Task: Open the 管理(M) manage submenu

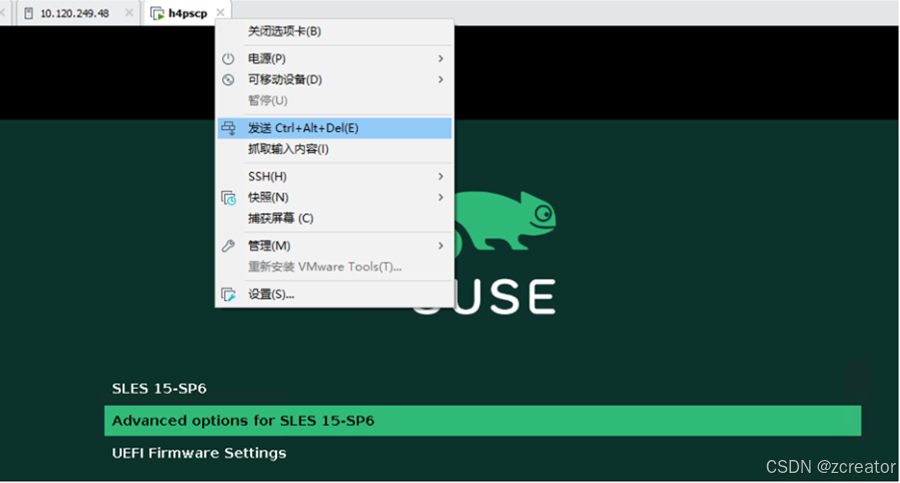Action: pos(335,246)
